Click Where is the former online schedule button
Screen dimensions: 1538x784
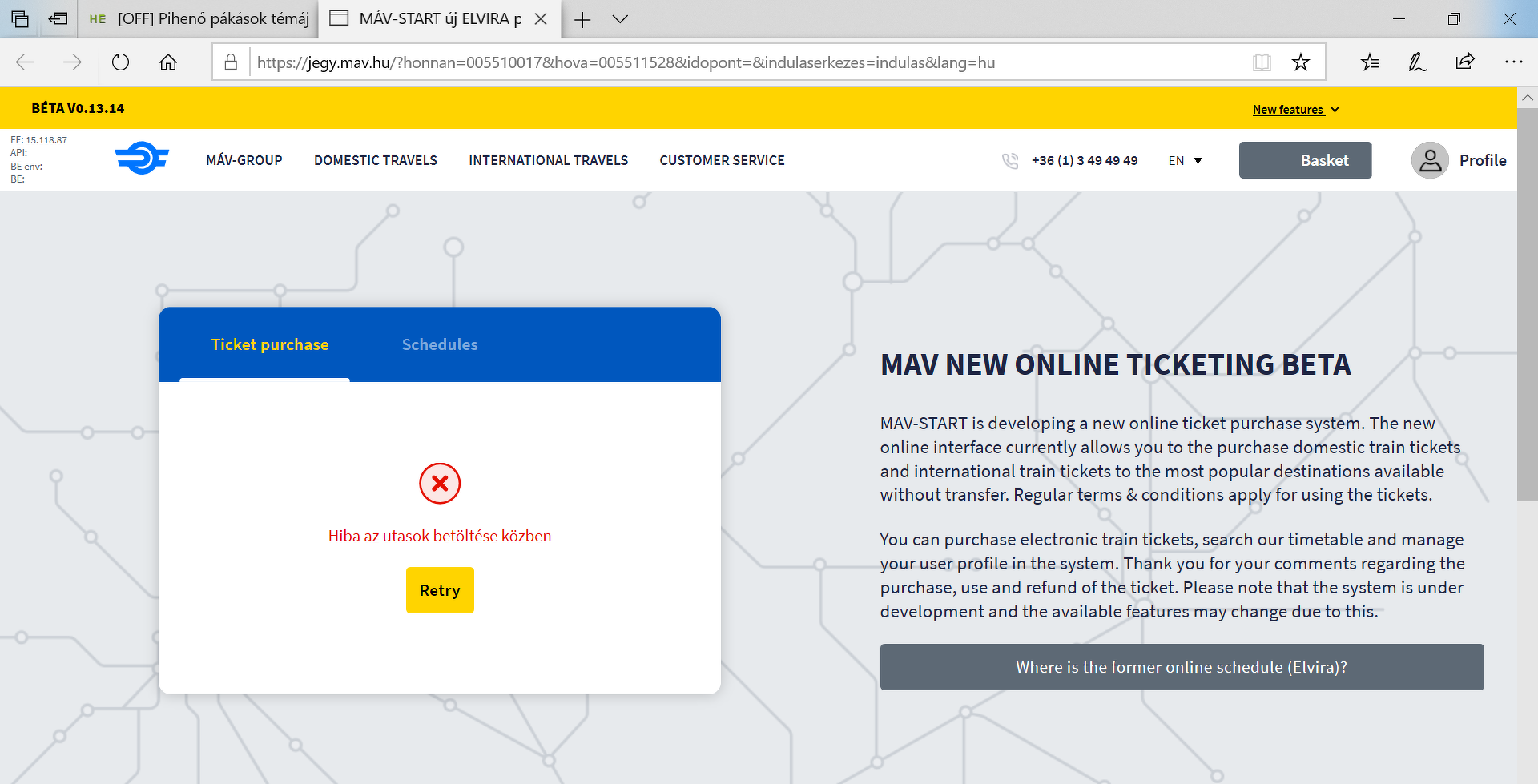1182,667
